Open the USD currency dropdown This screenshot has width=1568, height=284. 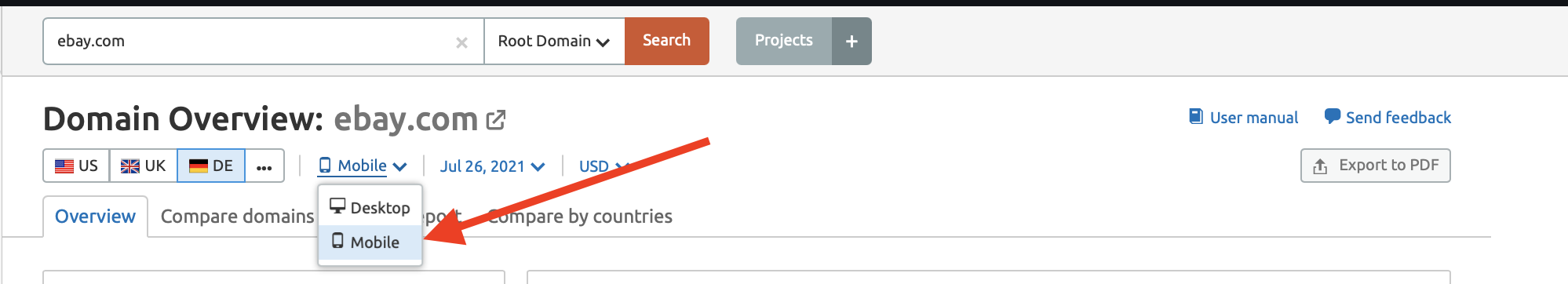point(603,166)
